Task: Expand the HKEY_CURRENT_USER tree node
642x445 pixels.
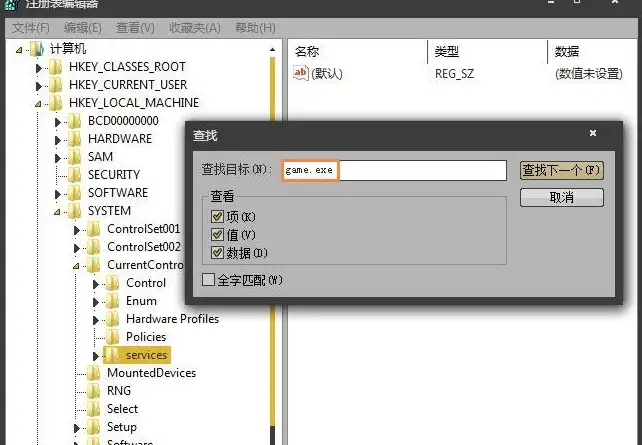Action: pos(39,86)
